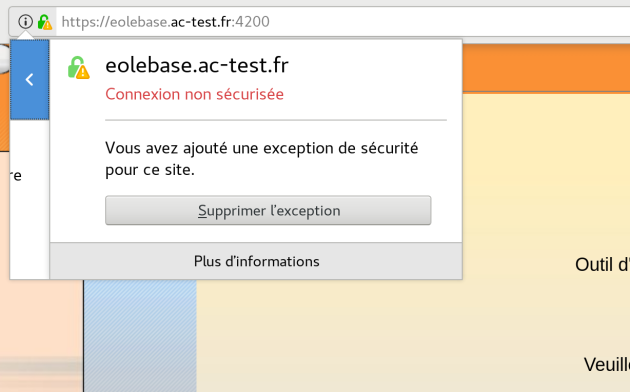
Task: Click the orange header banner beside popup
Action: [x=546, y=68]
